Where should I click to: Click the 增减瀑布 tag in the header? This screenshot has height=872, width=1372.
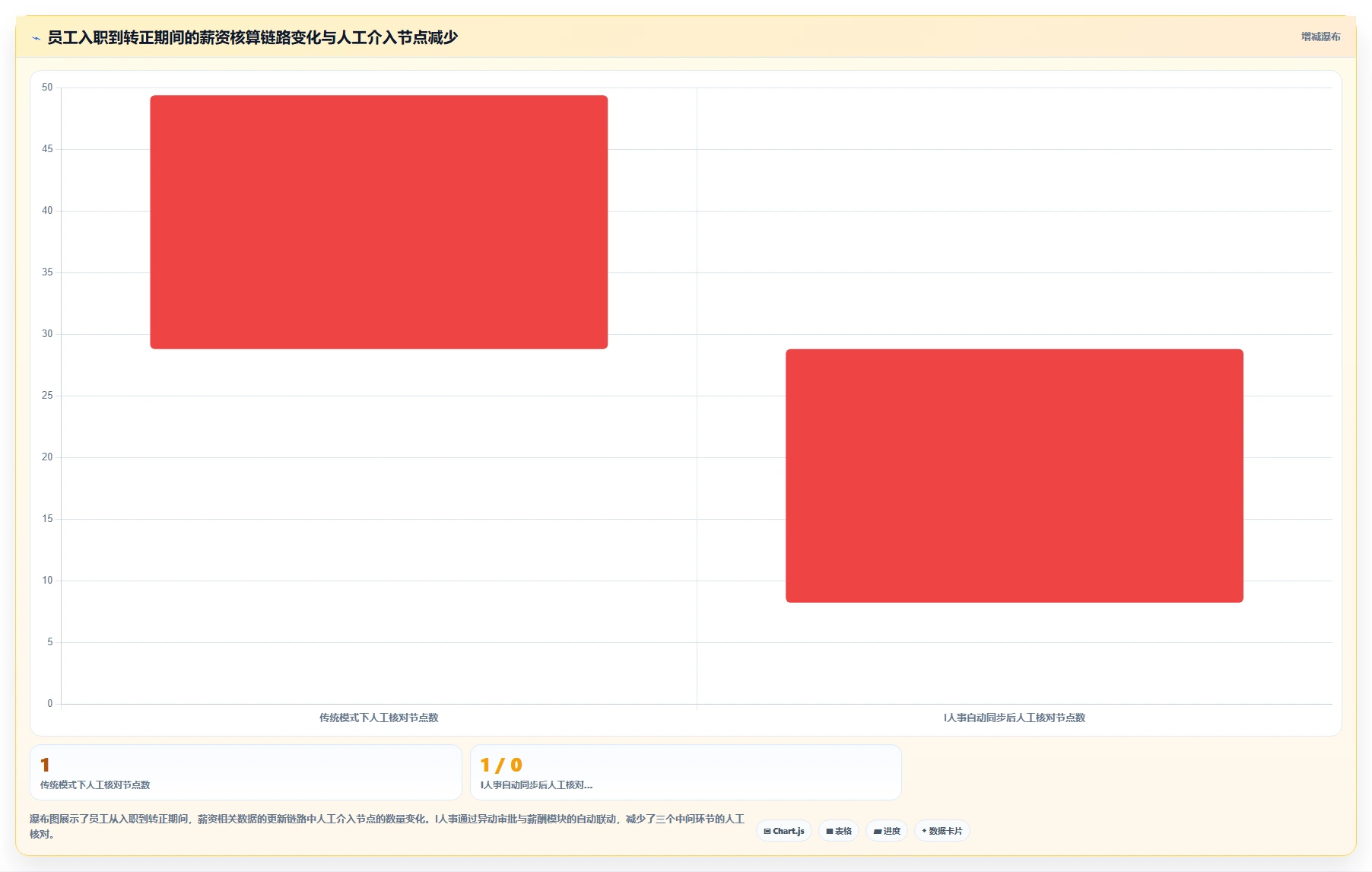pos(1320,37)
